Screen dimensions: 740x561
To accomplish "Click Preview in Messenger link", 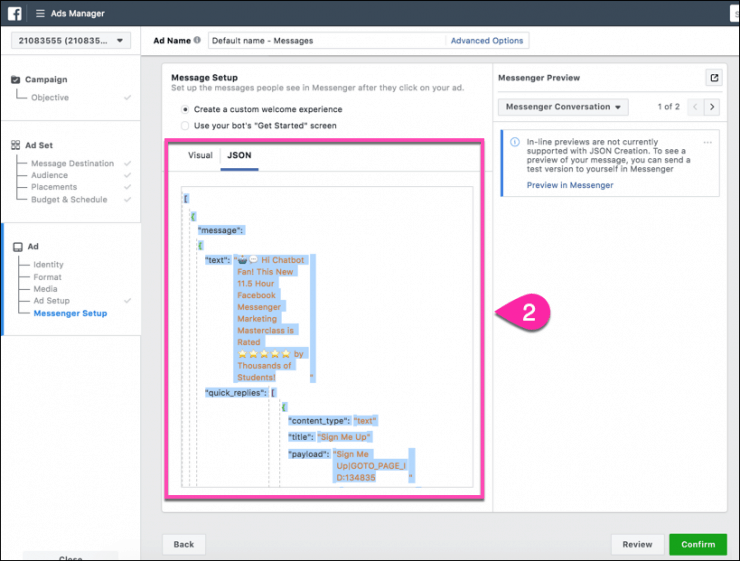I will pos(570,185).
